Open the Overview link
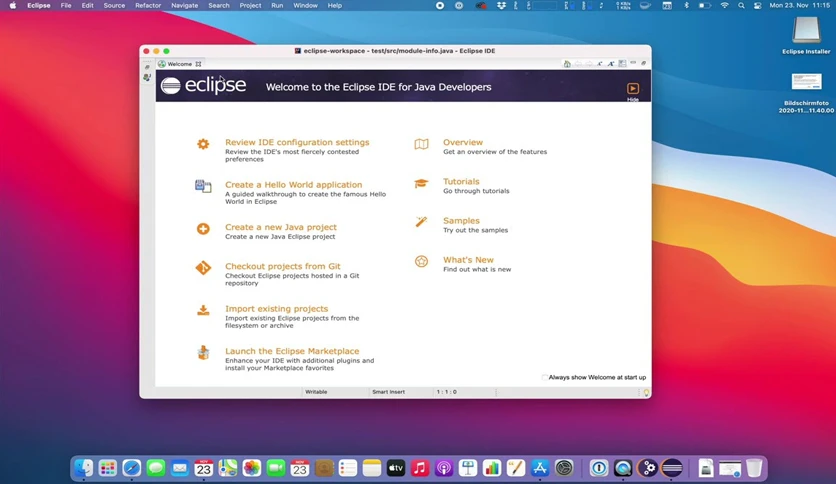The width and height of the screenshot is (836, 484). pyautogui.click(x=463, y=142)
